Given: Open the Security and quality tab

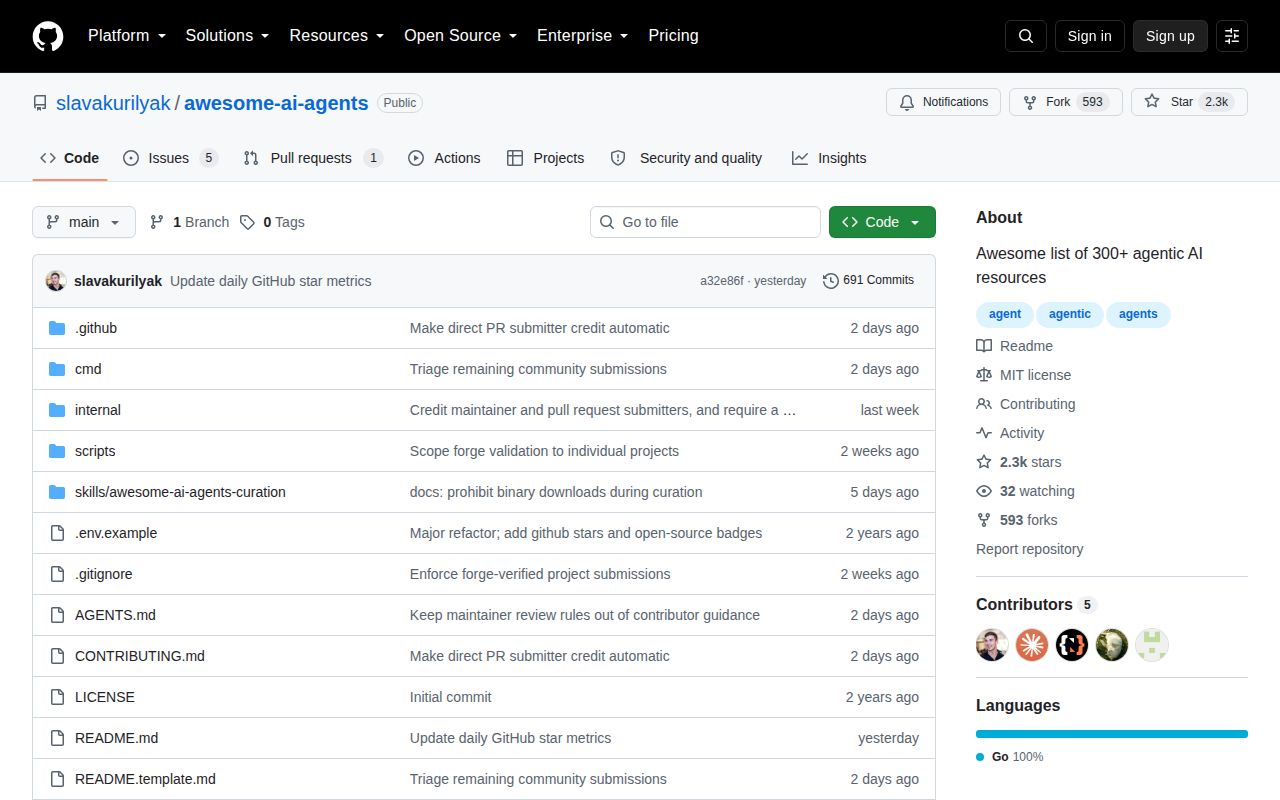Looking at the screenshot, I should coord(686,158).
